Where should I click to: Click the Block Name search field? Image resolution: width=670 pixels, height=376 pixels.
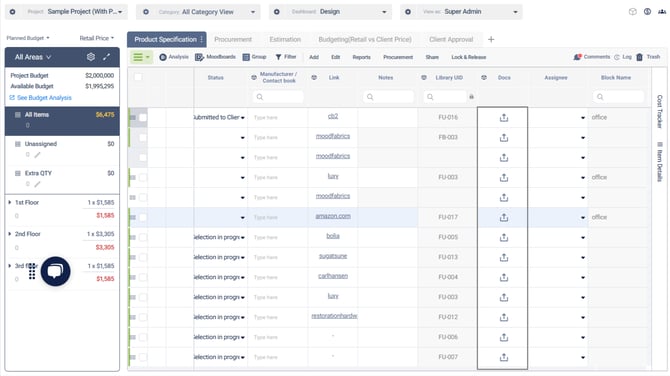618,97
